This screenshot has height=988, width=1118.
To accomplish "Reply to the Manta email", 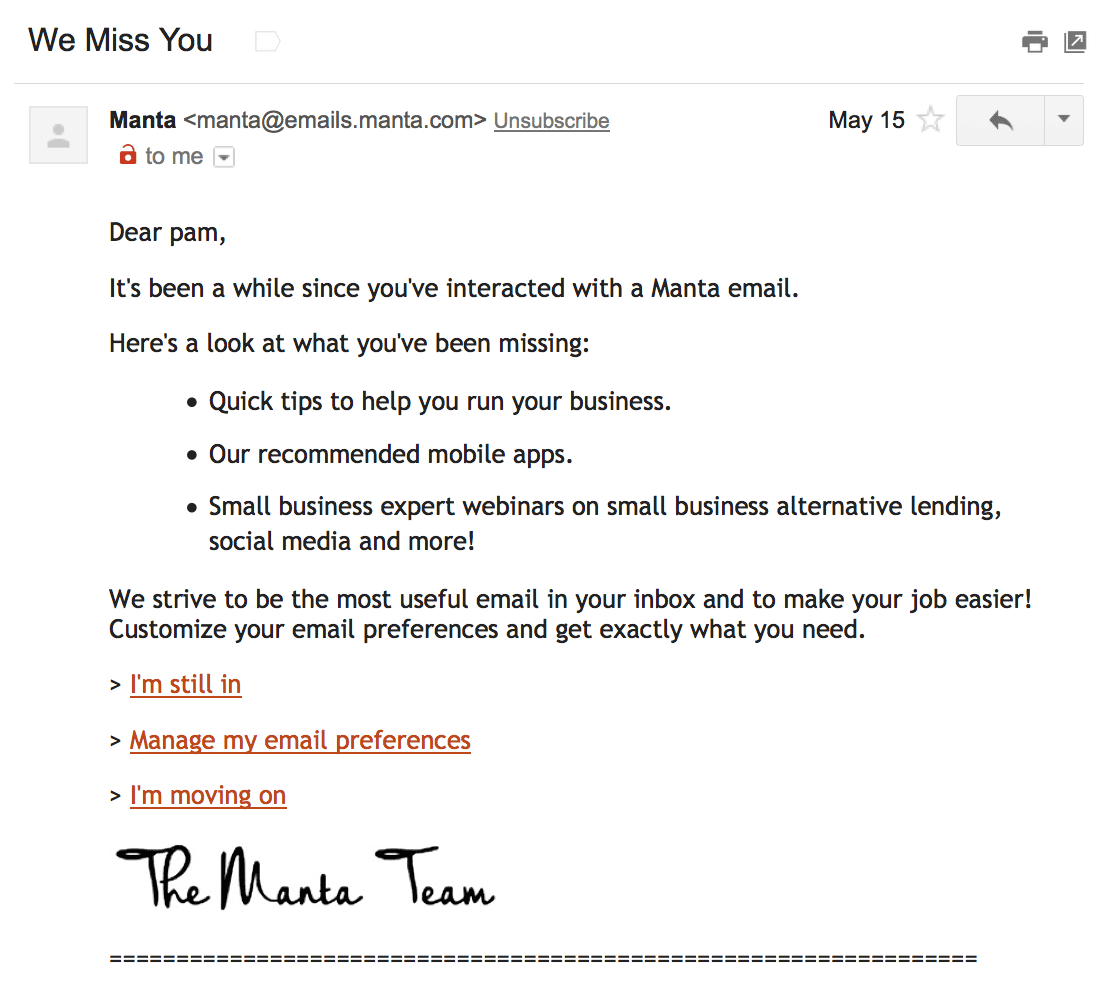I will point(1000,121).
